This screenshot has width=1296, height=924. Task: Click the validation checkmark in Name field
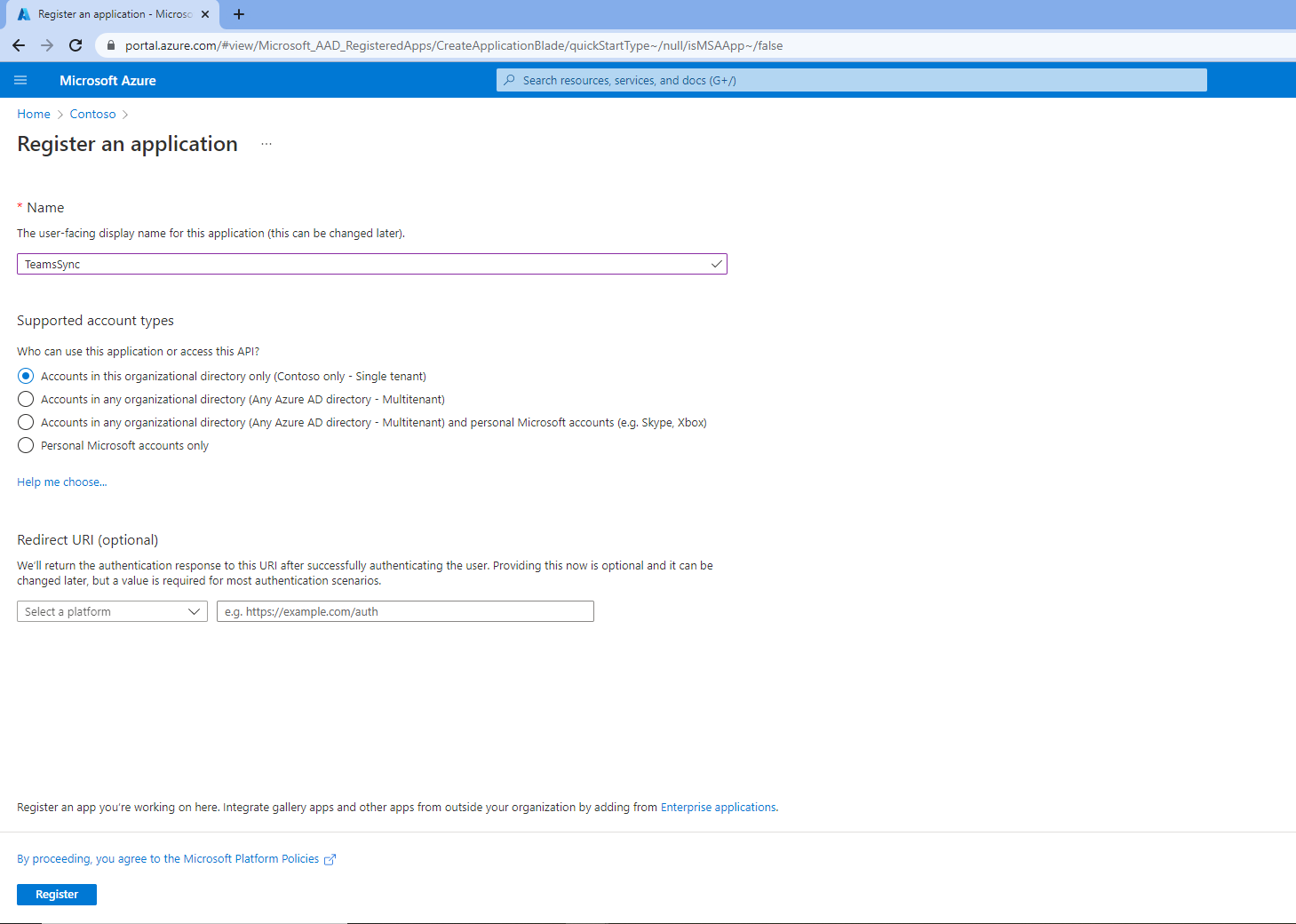pyautogui.click(x=716, y=264)
